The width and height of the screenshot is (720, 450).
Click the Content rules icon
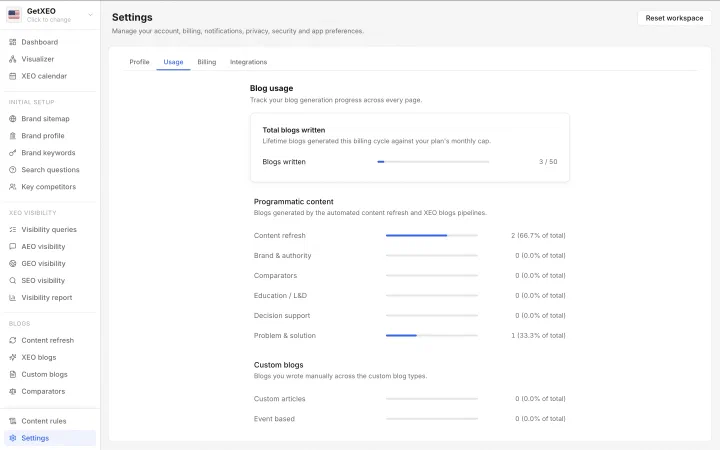pyautogui.click(x=12, y=421)
